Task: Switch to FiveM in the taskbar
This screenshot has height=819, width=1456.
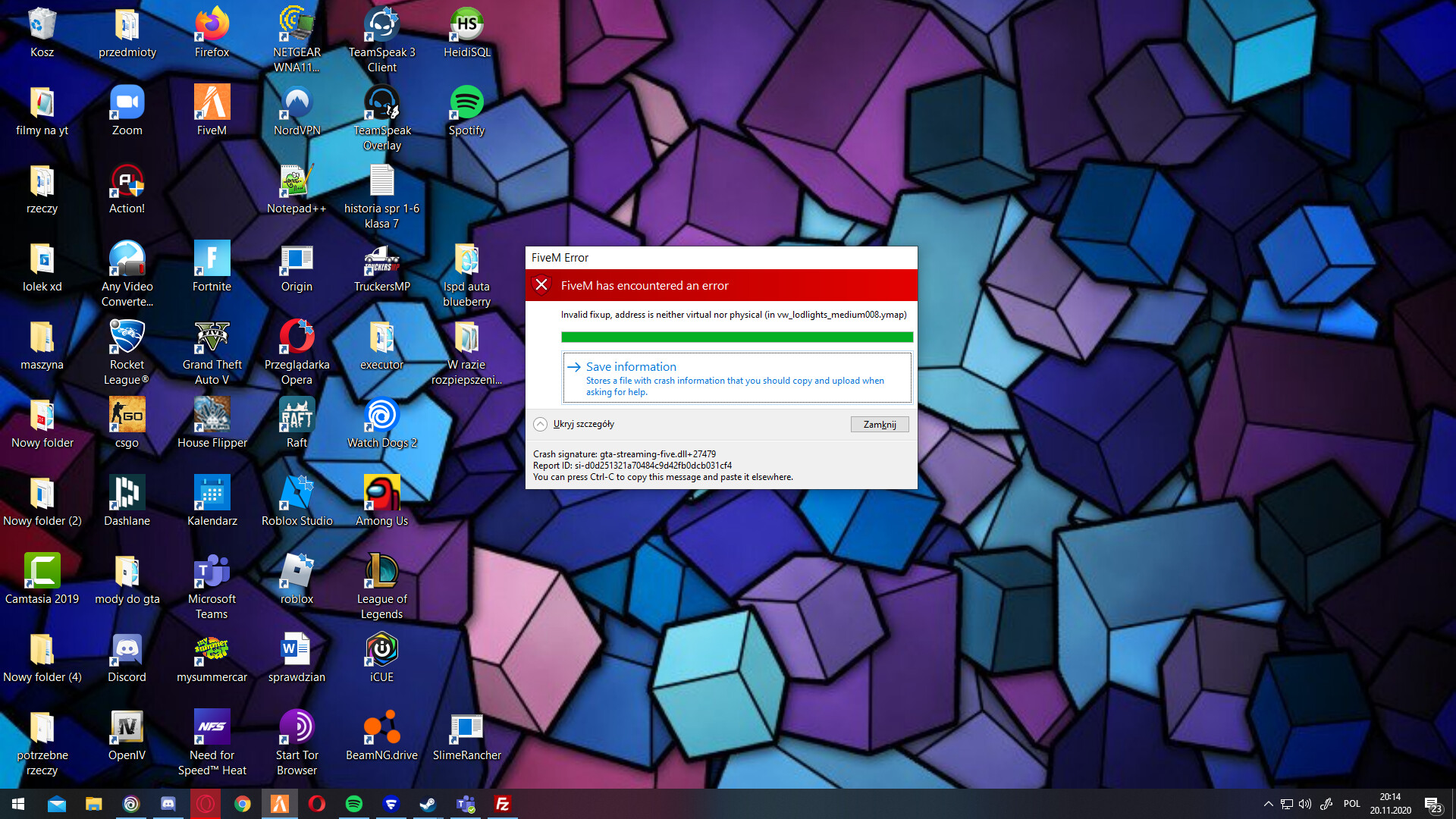Action: tap(279, 804)
